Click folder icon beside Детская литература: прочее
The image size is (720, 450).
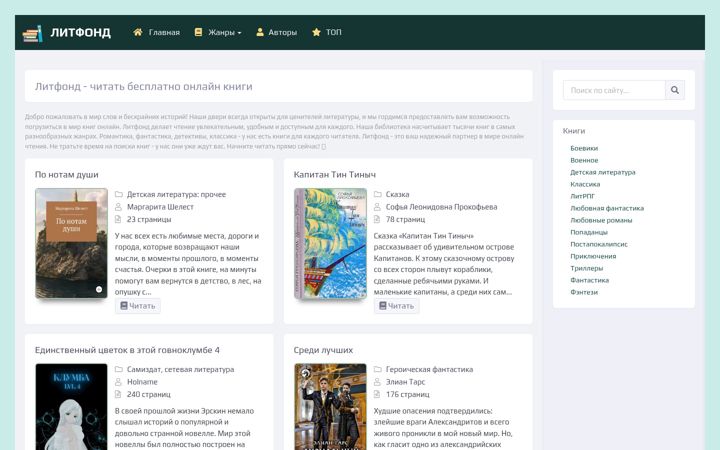[118, 194]
